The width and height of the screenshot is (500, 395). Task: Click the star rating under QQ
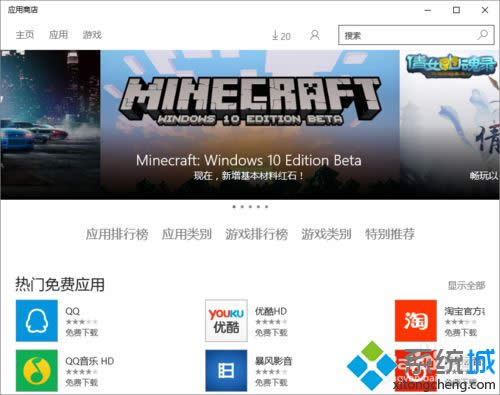pos(82,322)
